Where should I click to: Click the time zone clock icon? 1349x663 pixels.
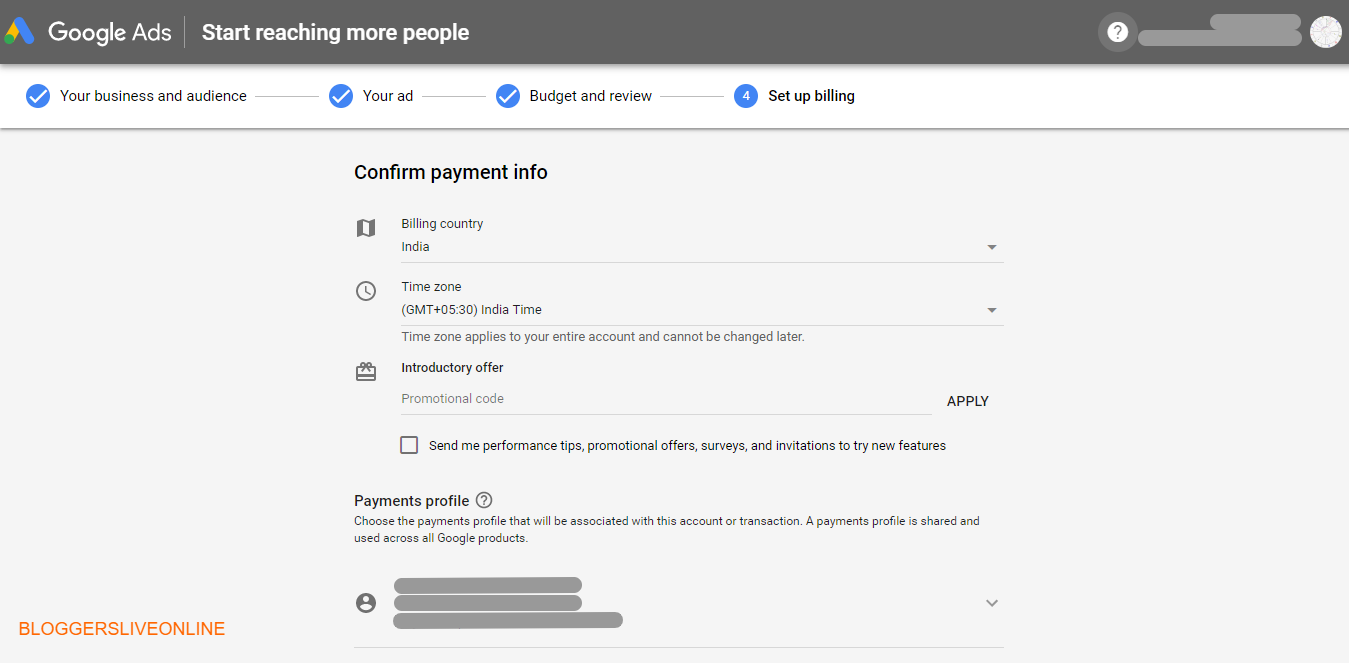tap(366, 291)
